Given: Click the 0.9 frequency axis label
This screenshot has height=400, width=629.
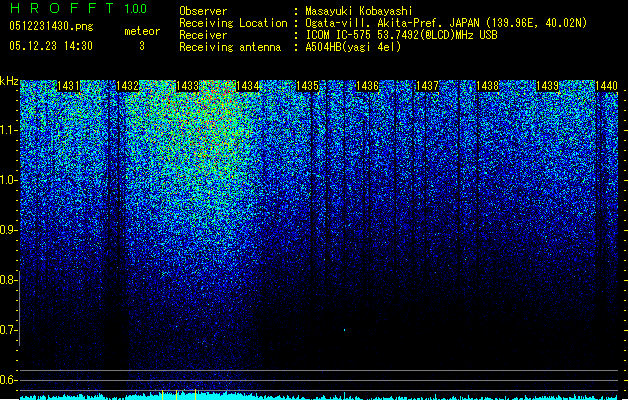Looking at the screenshot, I should pyautogui.click(x=8, y=230).
